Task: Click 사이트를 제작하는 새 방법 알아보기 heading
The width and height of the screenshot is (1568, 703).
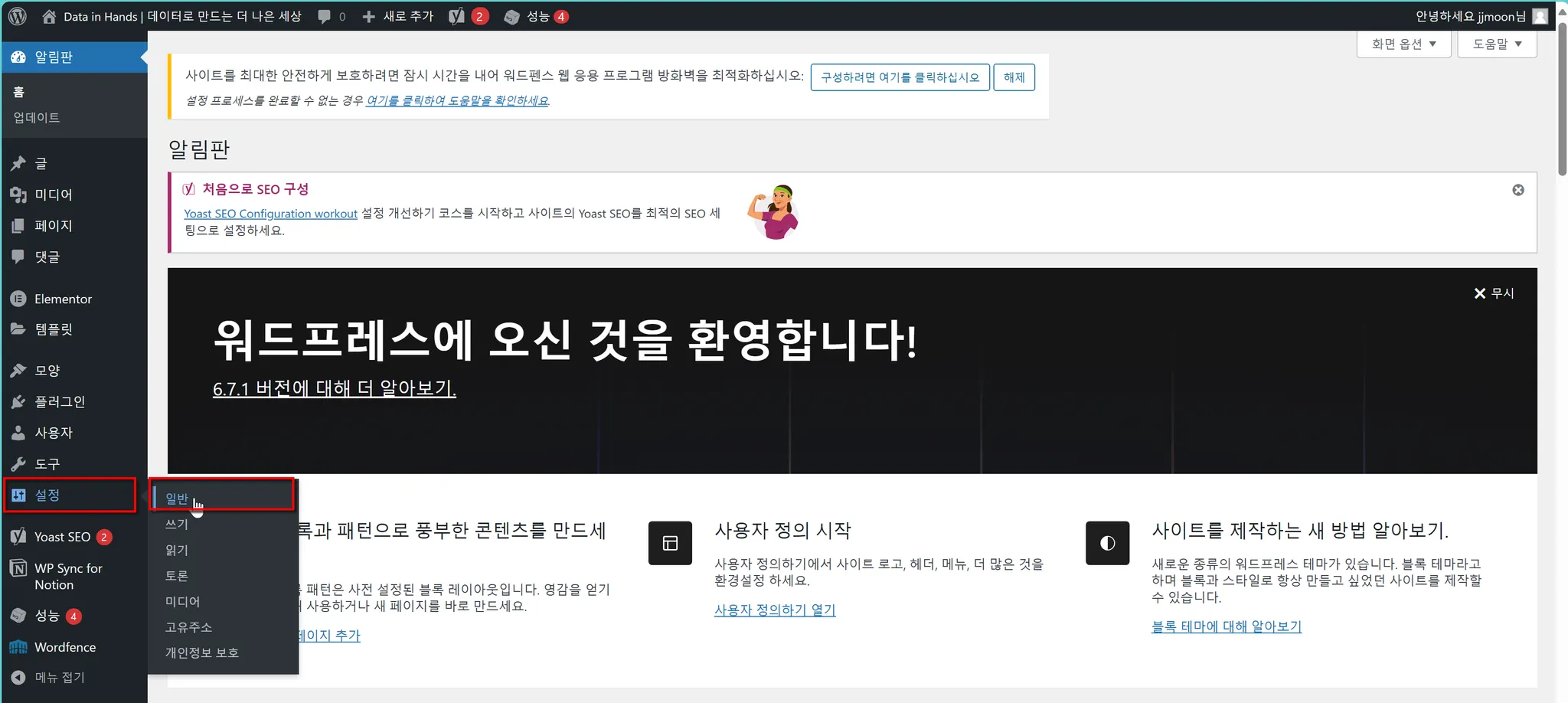Action: pos(1300,531)
